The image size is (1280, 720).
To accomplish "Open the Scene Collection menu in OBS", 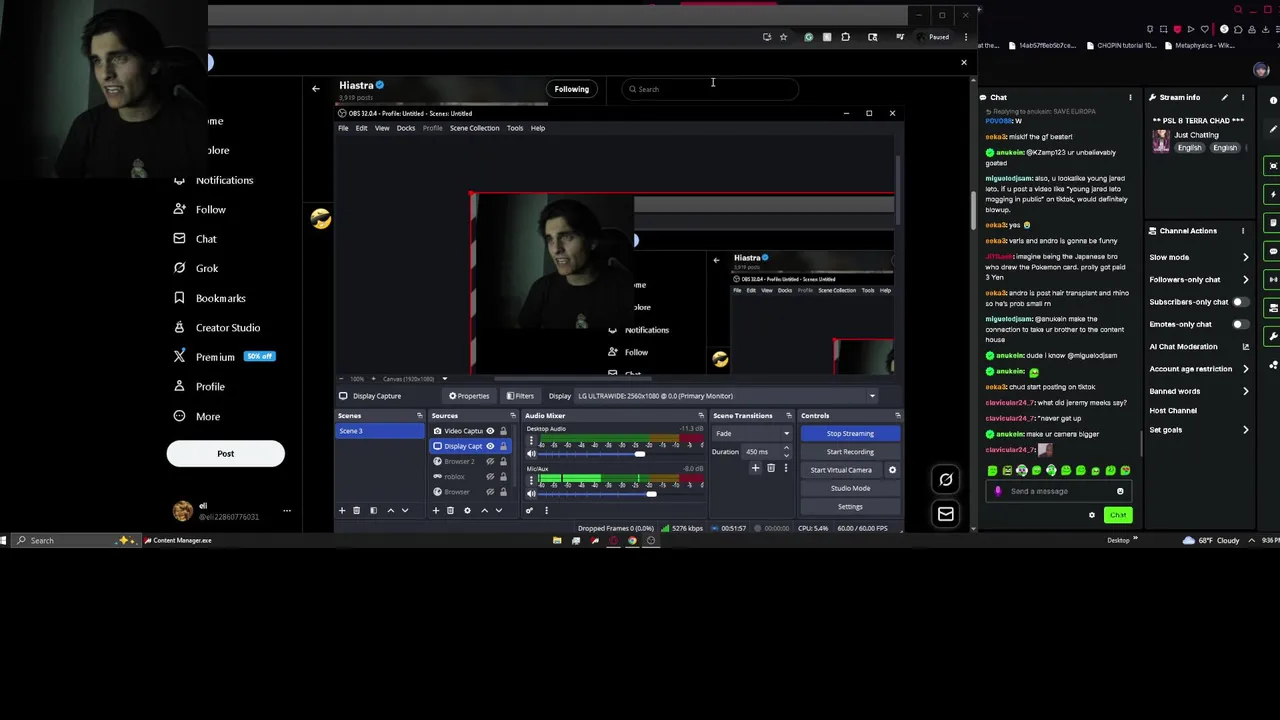I will [x=474, y=128].
